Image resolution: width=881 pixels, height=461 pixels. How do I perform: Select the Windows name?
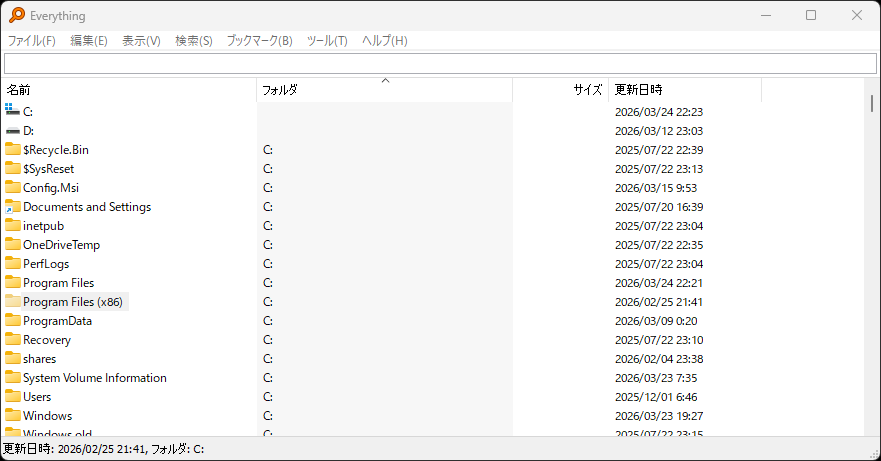click(x=47, y=416)
